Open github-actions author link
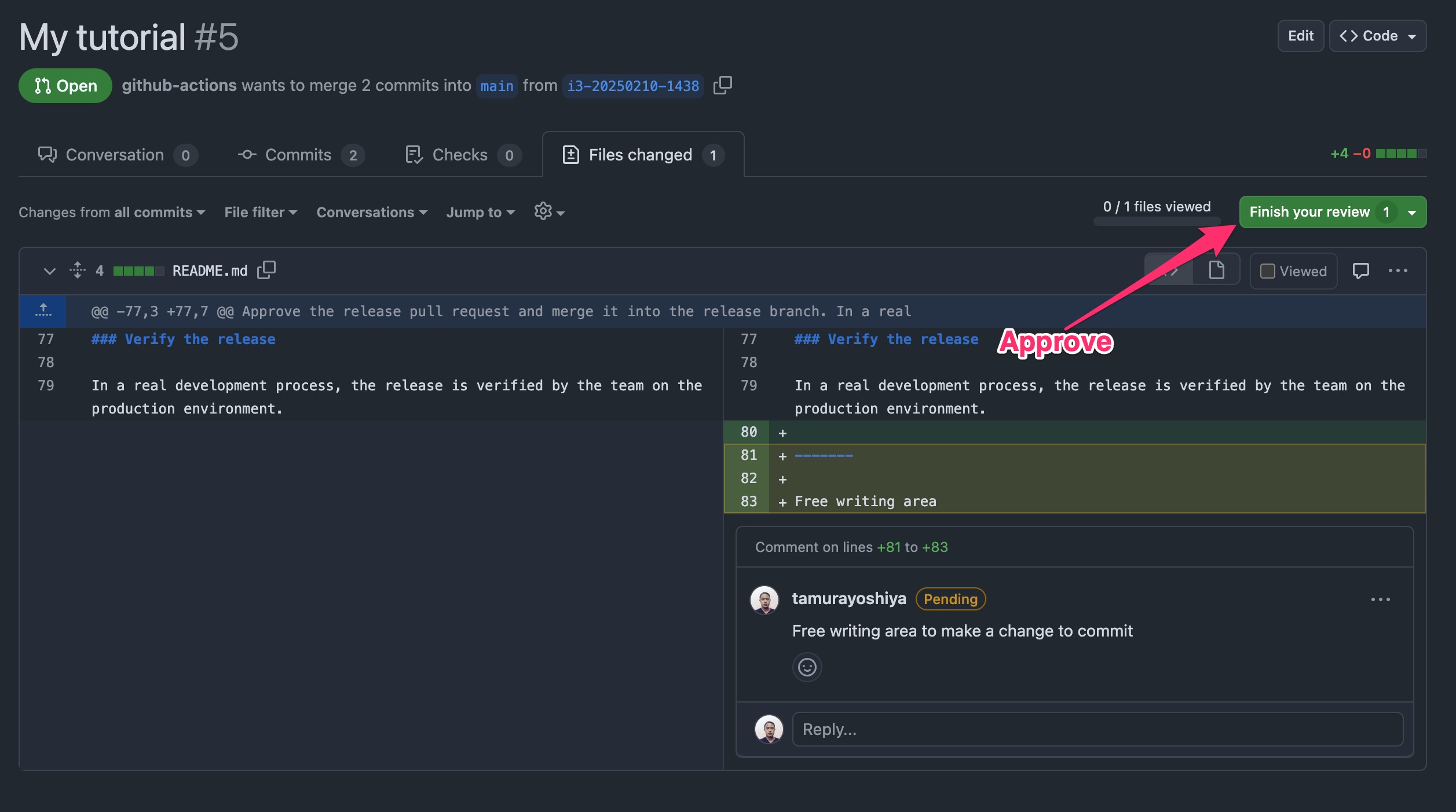This screenshot has height=812, width=1456. point(179,85)
